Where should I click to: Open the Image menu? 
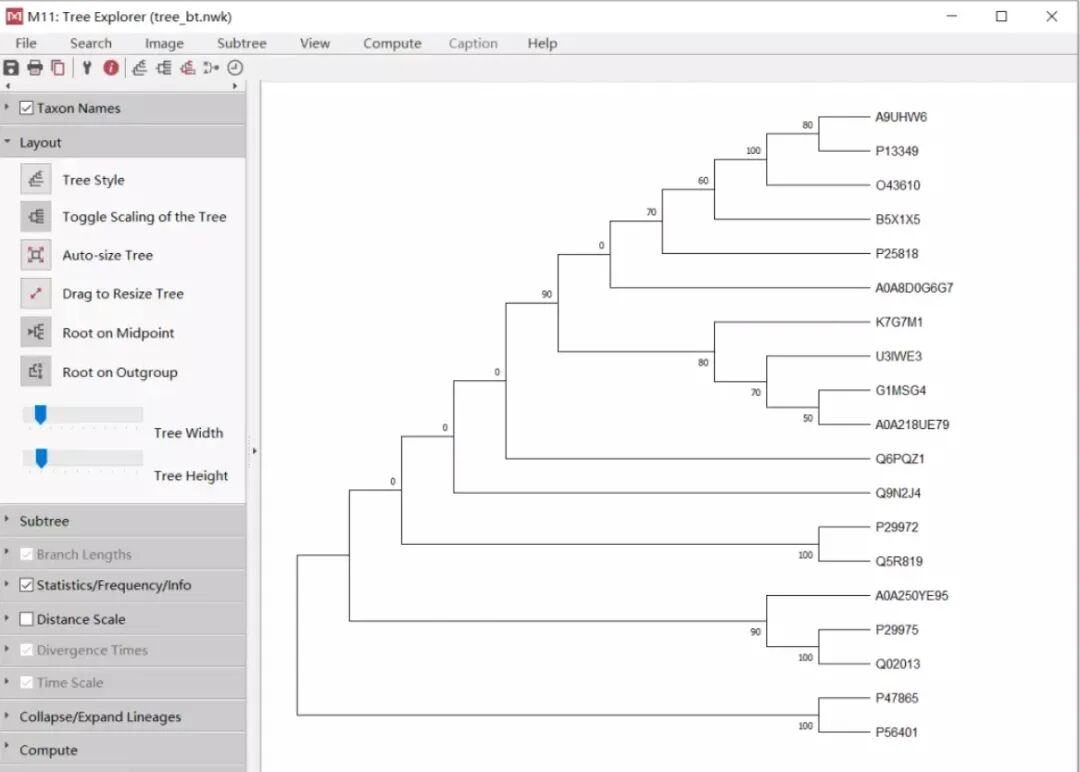(x=164, y=43)
